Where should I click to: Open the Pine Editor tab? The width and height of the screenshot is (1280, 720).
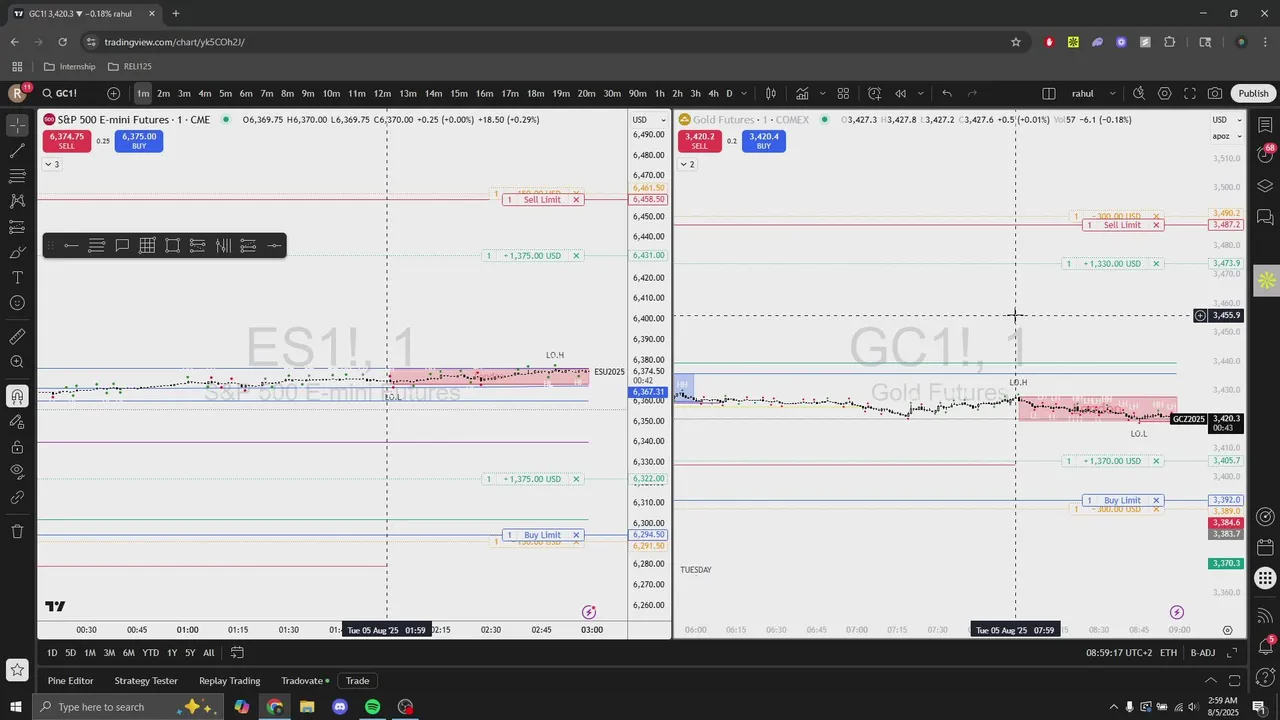click(70, 681)
